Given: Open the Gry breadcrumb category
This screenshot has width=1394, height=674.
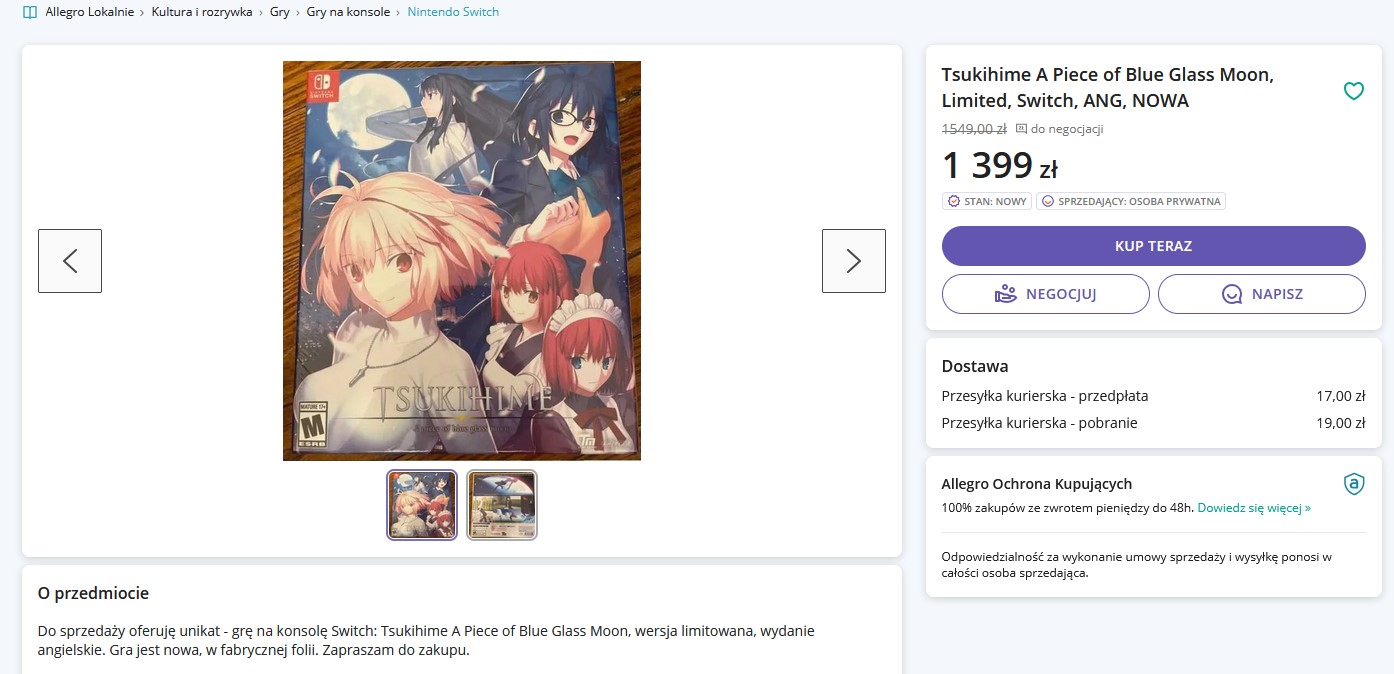Looking at the screenshot, I should pos(279,12).
